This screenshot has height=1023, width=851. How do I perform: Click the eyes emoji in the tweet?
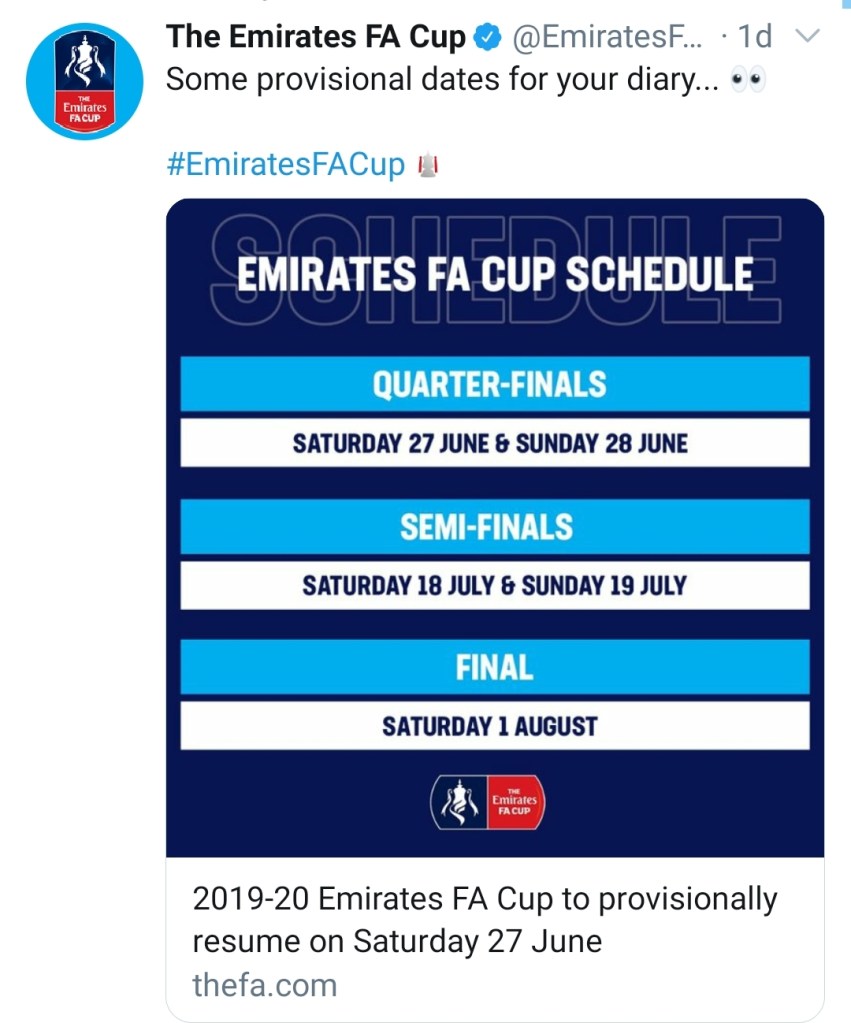748,81
